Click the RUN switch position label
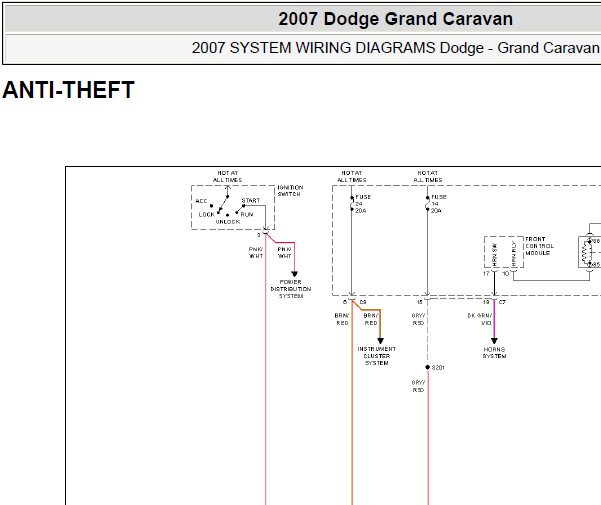The height and width of the screenshot is (505, 601). [x=247, y=215]
